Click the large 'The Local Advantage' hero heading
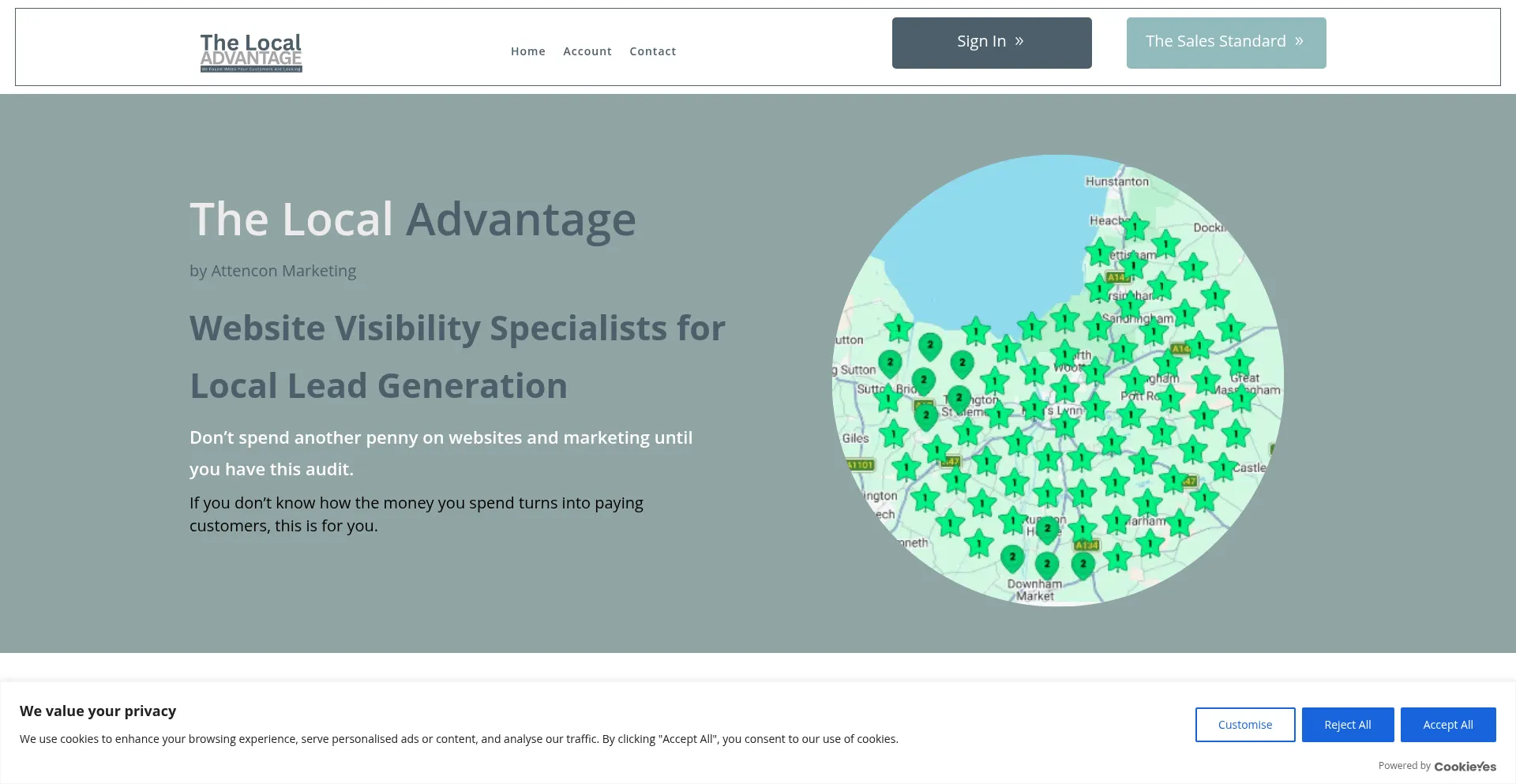1516x784 pixels. coord(413,219)
